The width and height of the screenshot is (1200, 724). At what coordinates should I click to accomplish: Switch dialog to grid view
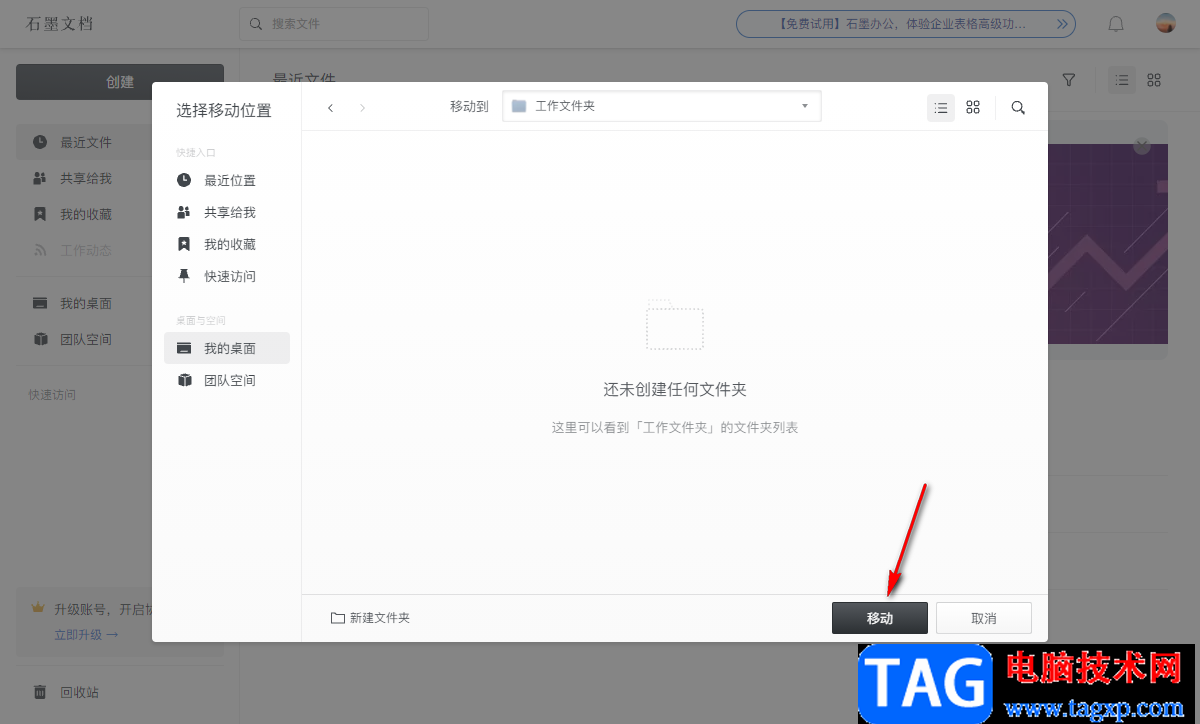click(973, 107)
